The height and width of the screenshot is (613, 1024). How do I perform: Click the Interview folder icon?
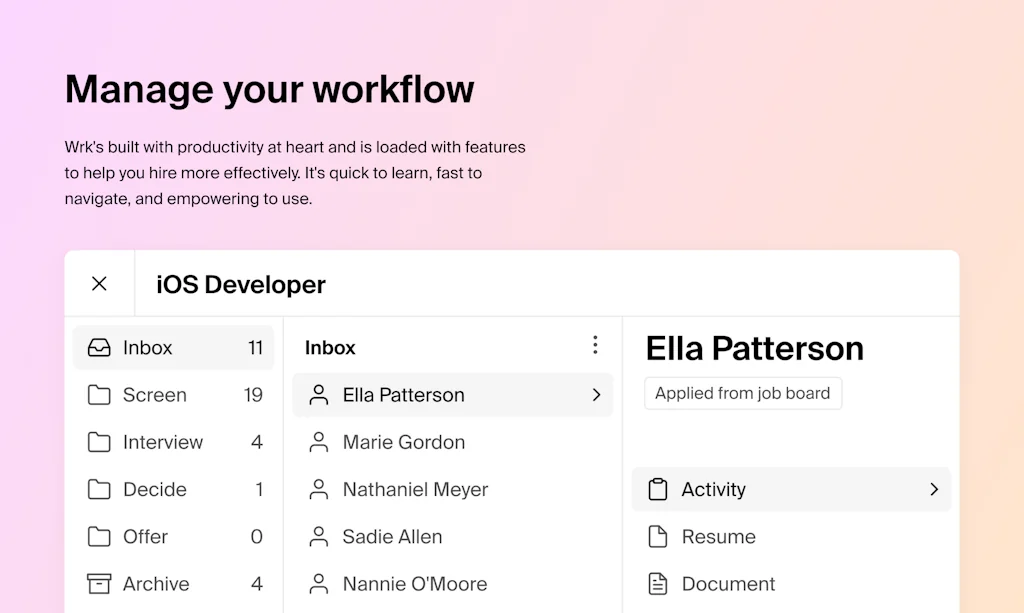(99, 442)
